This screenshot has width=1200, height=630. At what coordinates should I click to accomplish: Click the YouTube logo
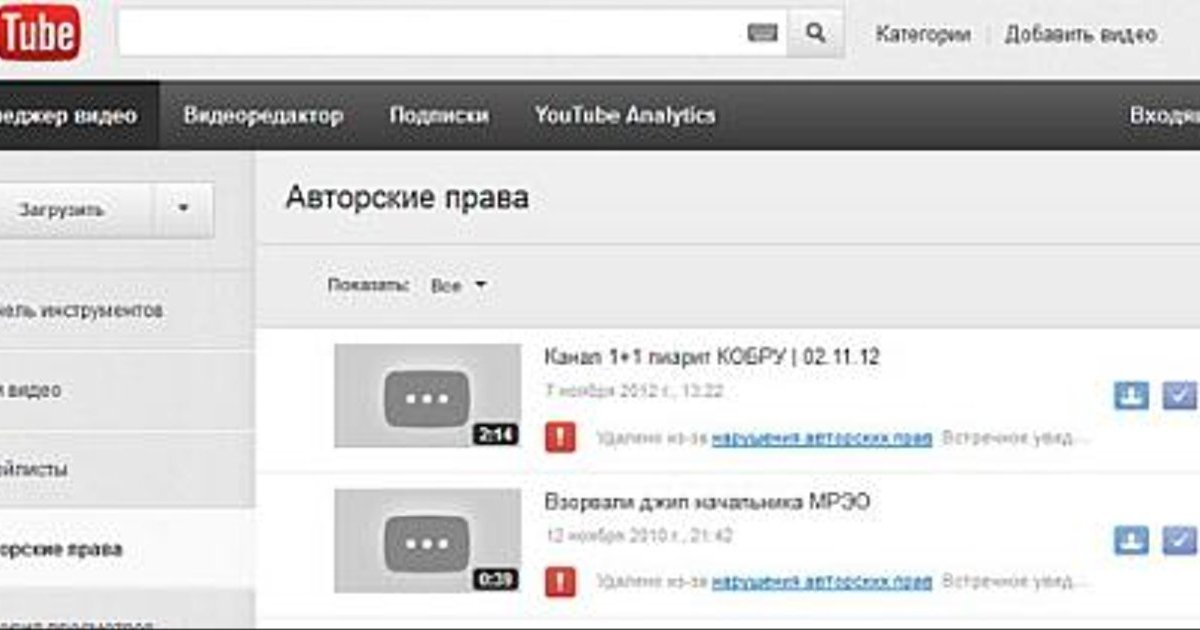(38, 35)
